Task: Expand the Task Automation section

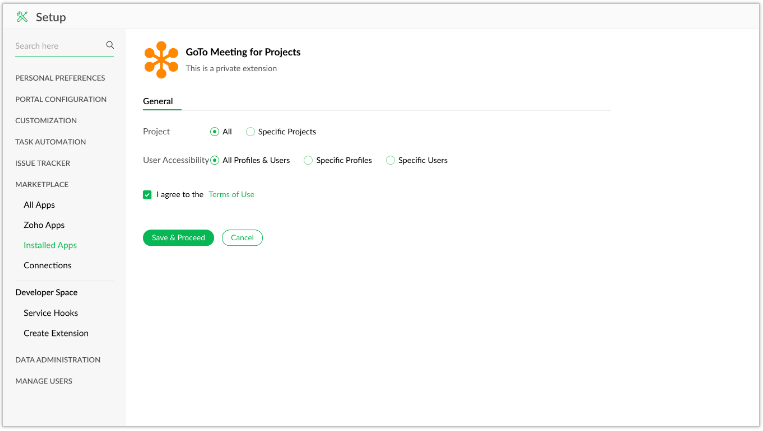Action: tap(51, 142)
